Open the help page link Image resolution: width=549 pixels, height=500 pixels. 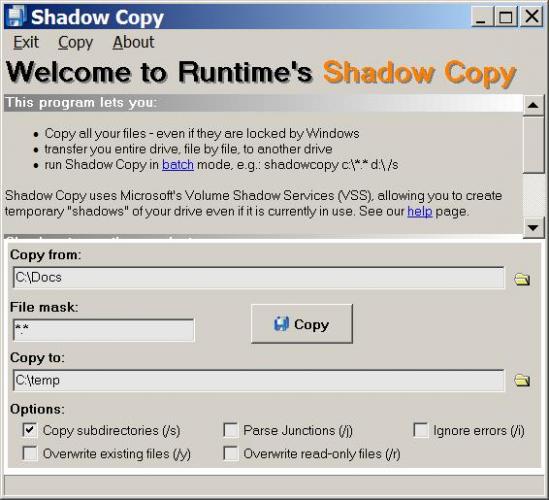pos(419,211)
